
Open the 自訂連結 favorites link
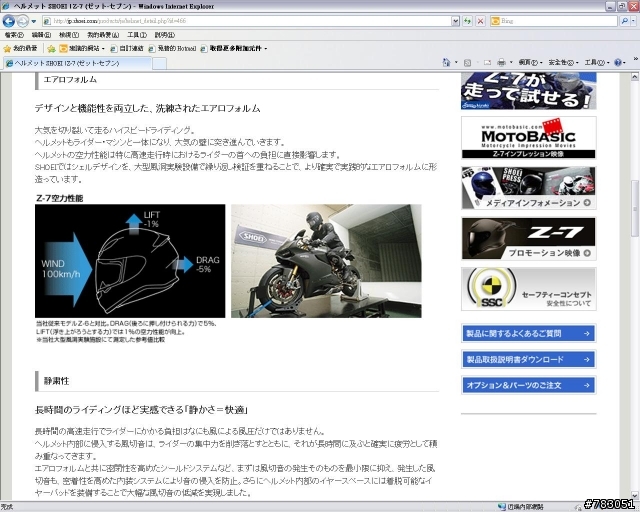(x=127, y=49)
